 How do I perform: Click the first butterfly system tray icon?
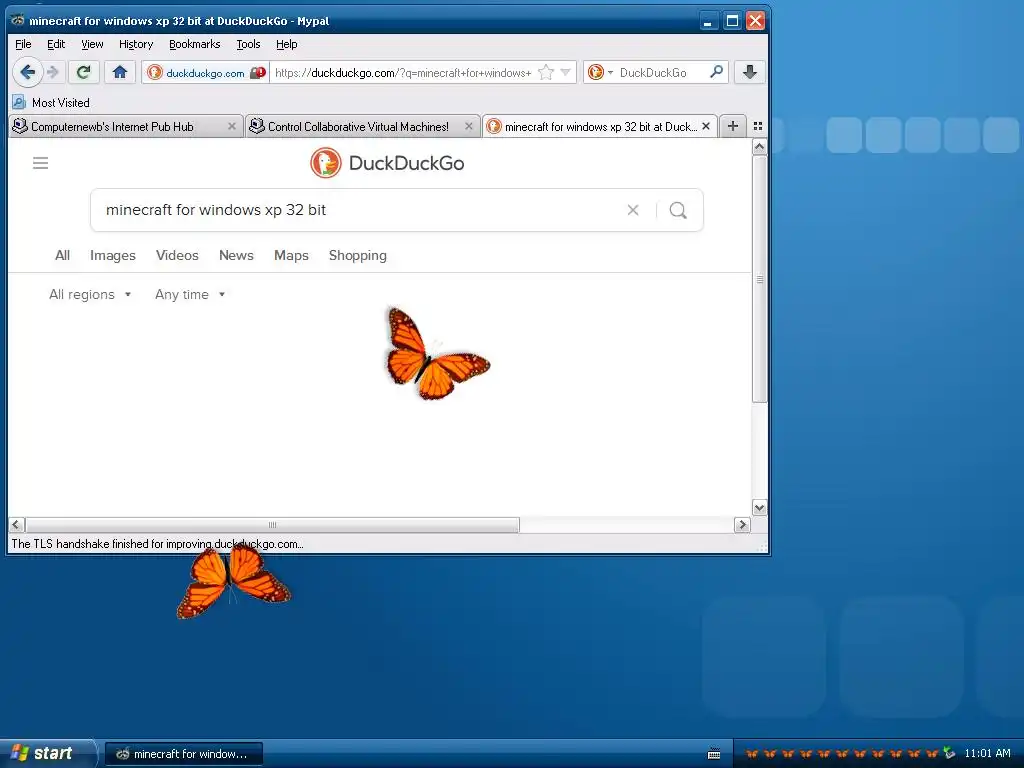752,754
